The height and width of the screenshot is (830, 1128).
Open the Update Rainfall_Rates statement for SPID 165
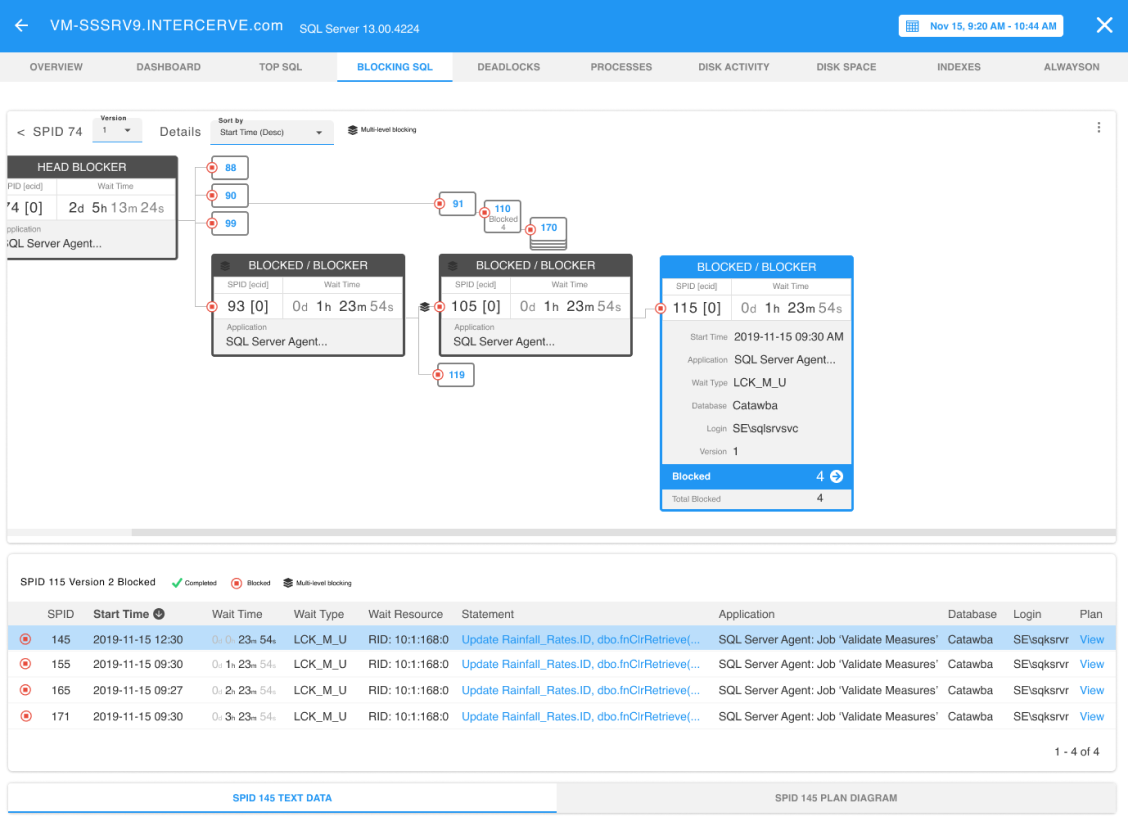point(580,690)
